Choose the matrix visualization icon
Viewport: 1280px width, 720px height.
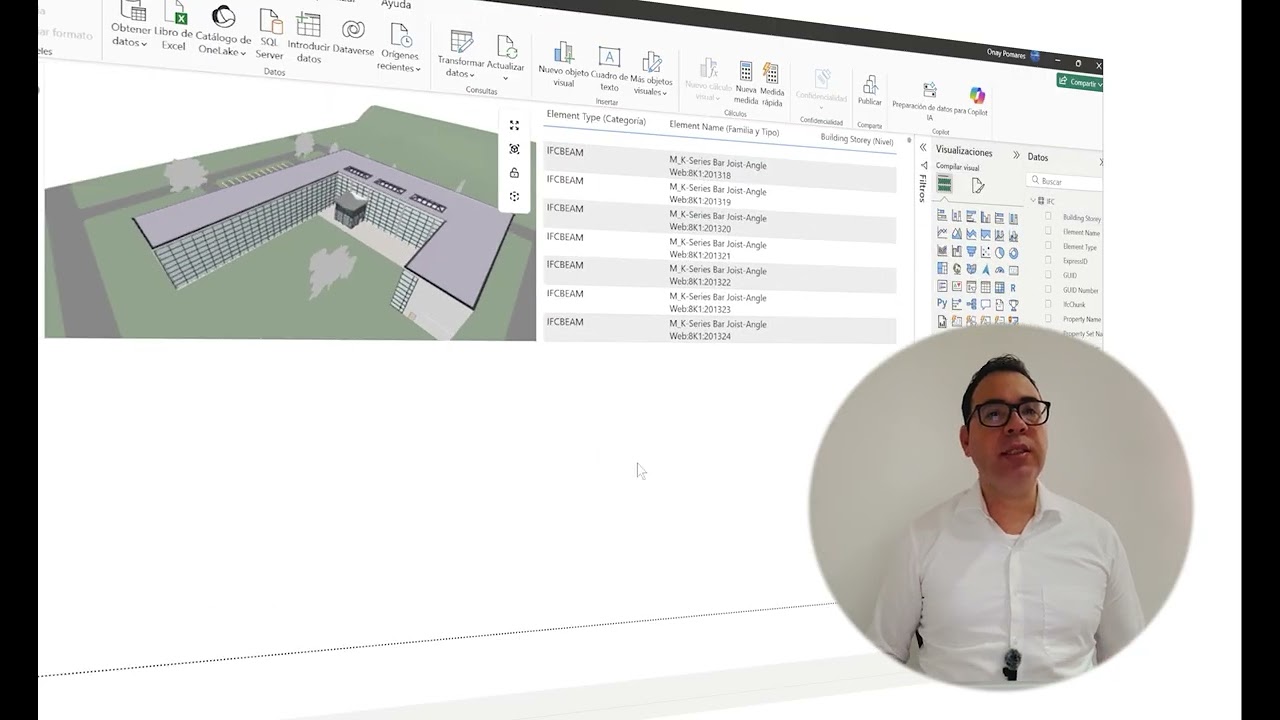(x=999, y=287)
